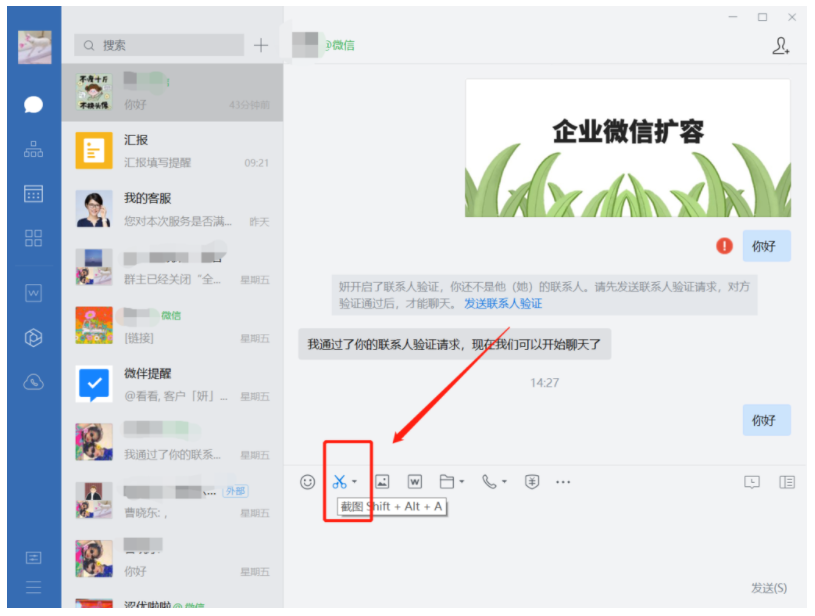This screenshot has width=815, height=616.
Task: Minimize the WeCom window
Action: [x=733, y=17]
